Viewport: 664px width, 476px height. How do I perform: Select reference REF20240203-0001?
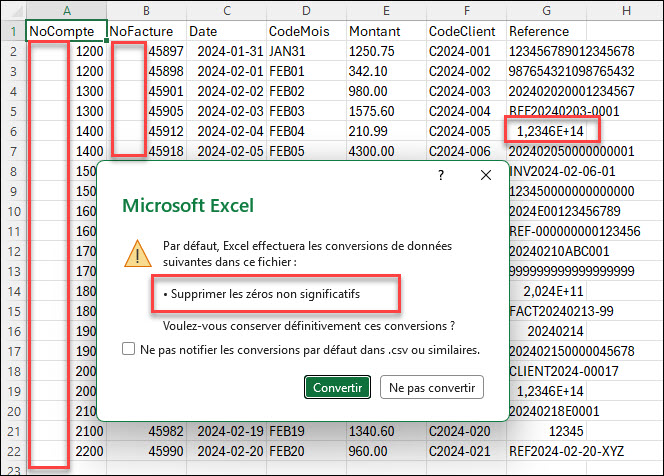coord(564,111)
